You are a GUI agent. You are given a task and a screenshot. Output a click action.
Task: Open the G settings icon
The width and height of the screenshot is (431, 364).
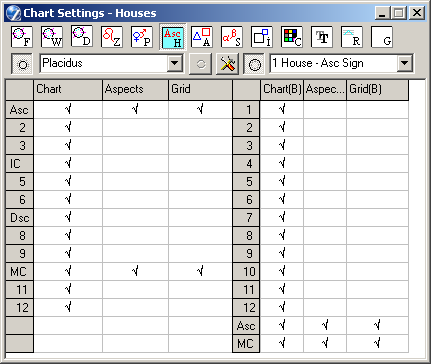pyautogui.click(x=382, y=37)
